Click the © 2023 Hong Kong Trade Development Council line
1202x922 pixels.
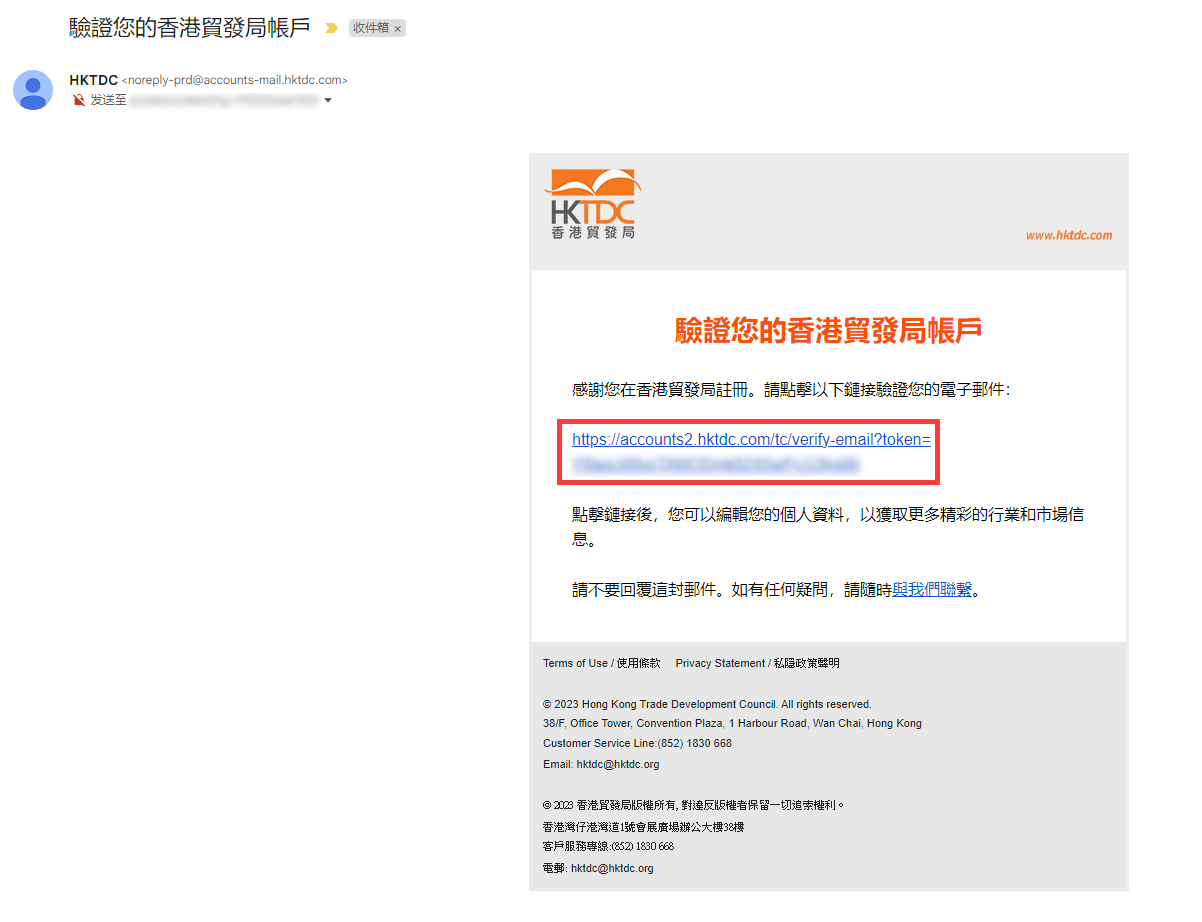(x=707, y=704)
